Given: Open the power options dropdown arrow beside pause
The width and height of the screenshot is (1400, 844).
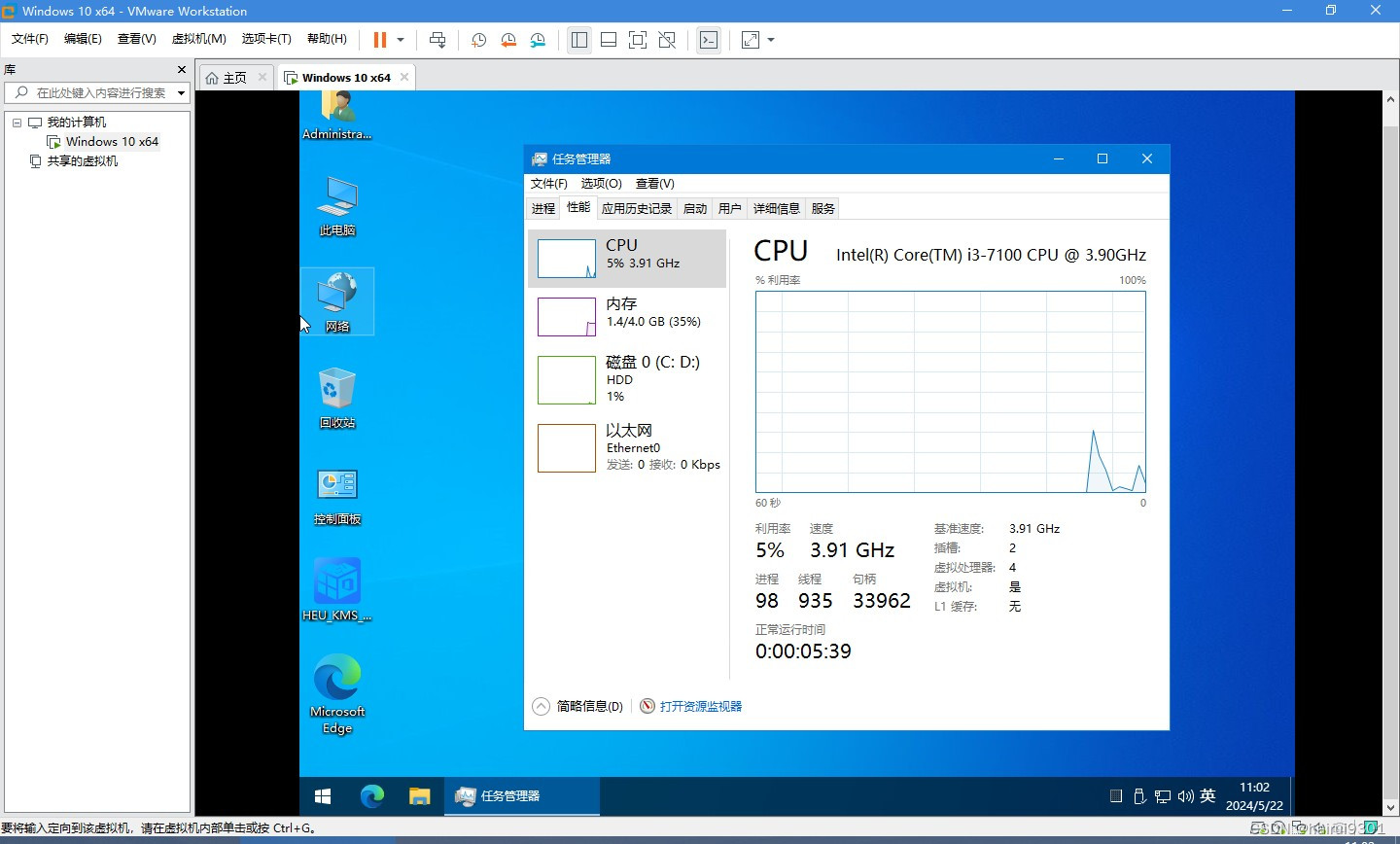Looking at the screenshot, I should pos(401,40).
